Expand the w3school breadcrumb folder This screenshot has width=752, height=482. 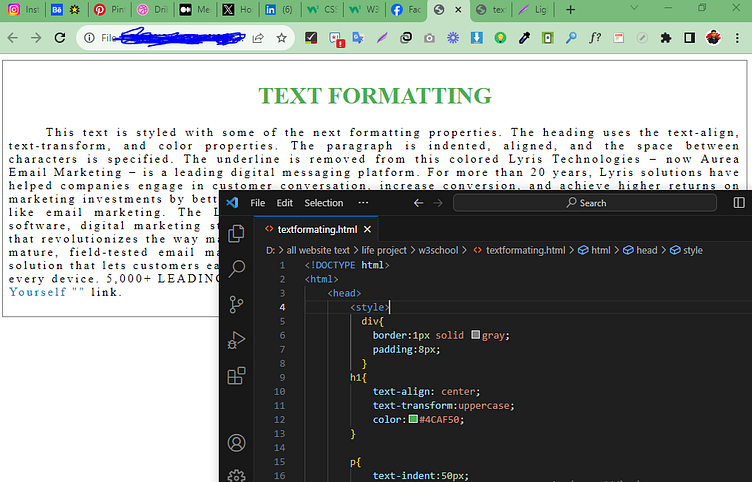click(x=440, y=250)
